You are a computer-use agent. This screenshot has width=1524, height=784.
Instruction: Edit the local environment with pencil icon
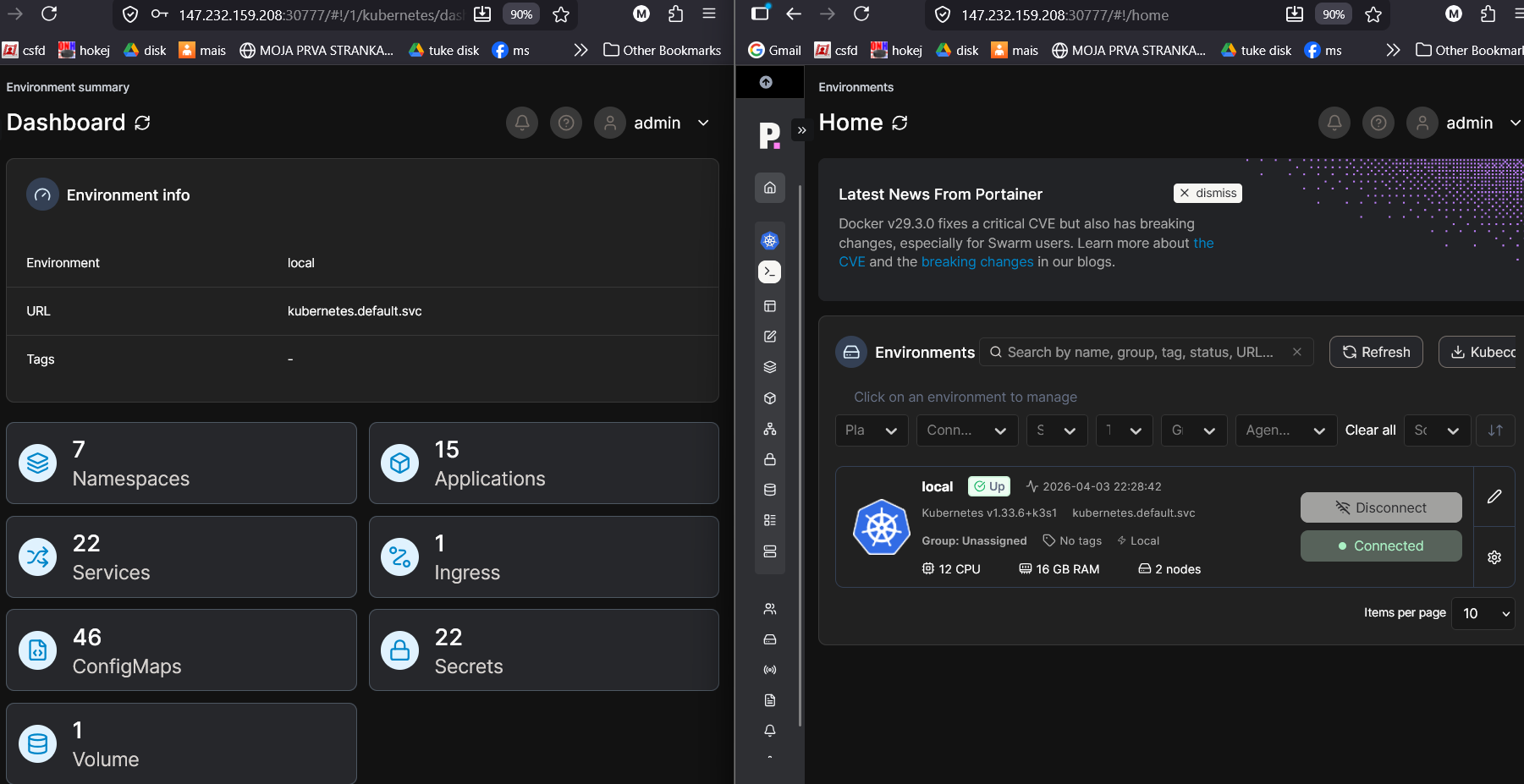coord(1494,496)
